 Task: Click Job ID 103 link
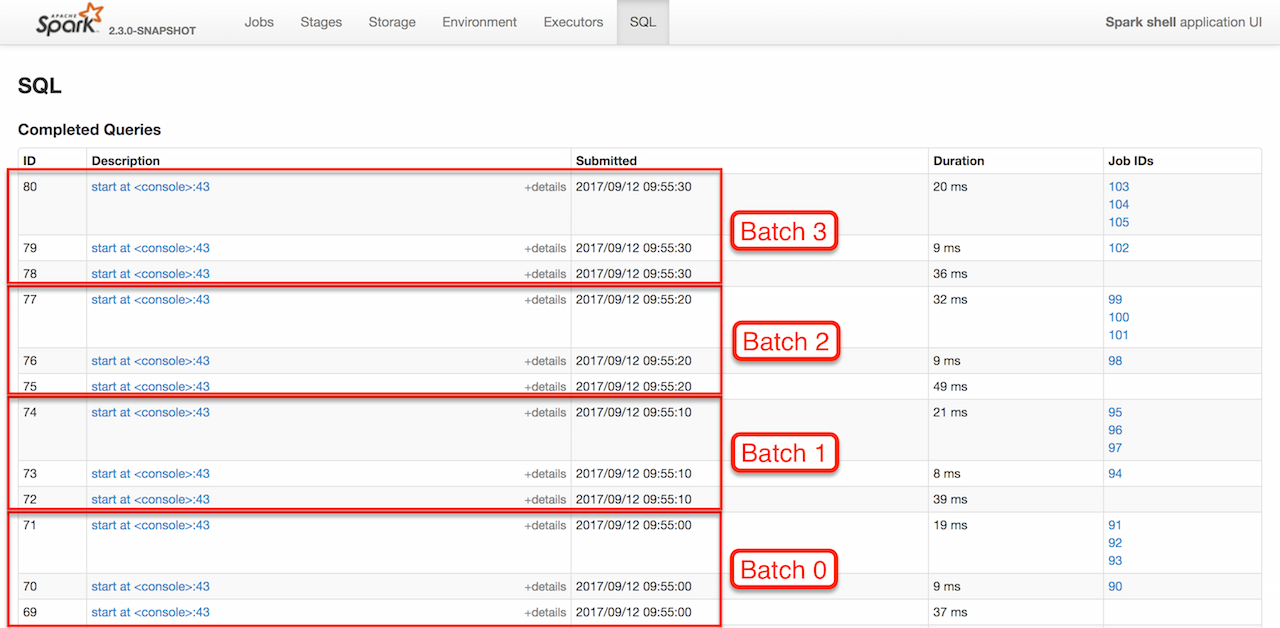click(x=1118, y=187)
